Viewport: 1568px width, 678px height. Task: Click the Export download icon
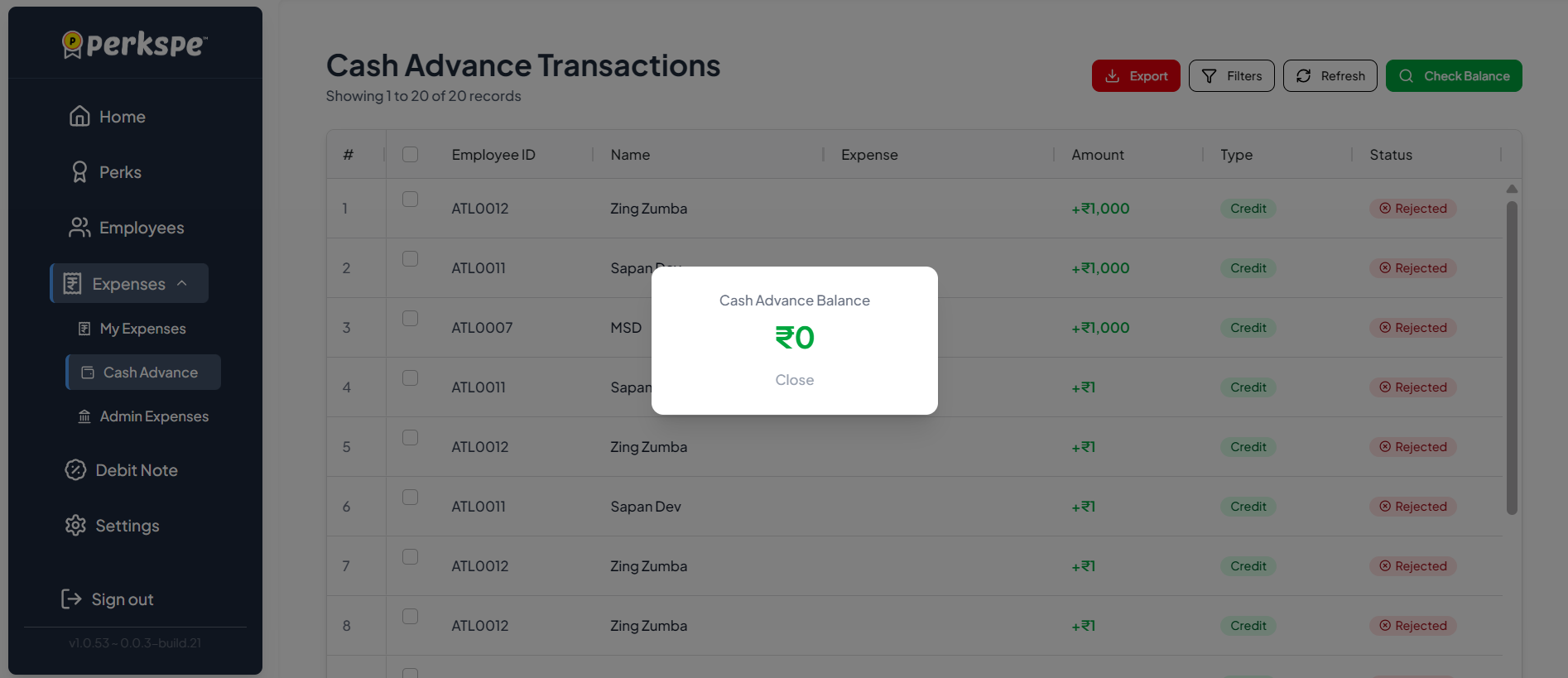tap(1112, 75)
